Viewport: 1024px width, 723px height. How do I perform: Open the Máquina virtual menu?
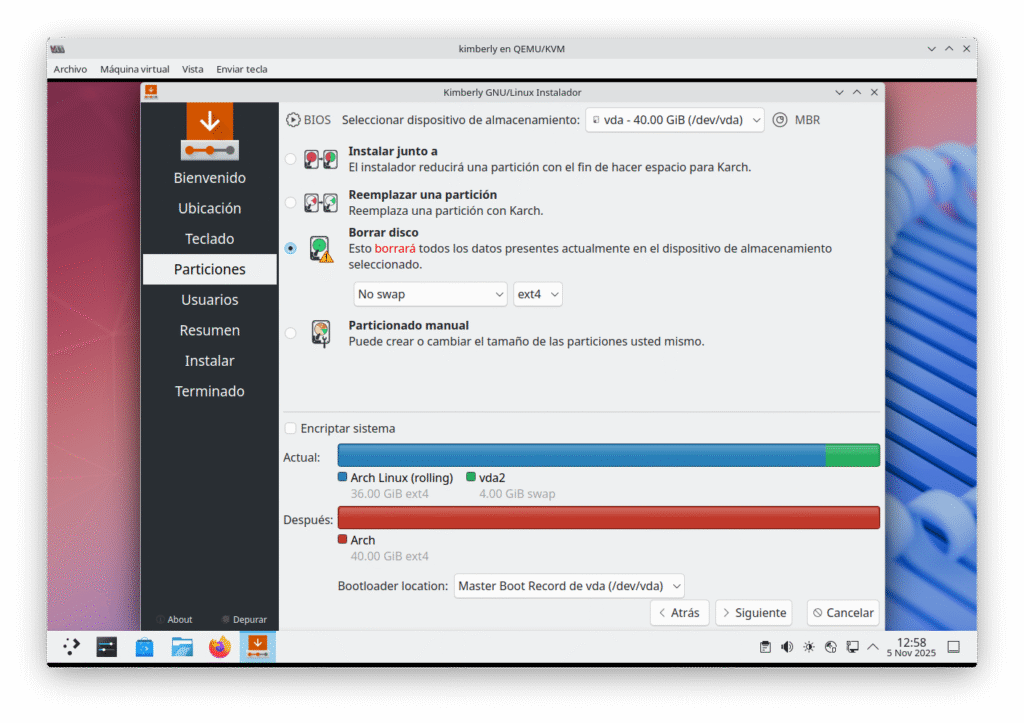(135, 69)
